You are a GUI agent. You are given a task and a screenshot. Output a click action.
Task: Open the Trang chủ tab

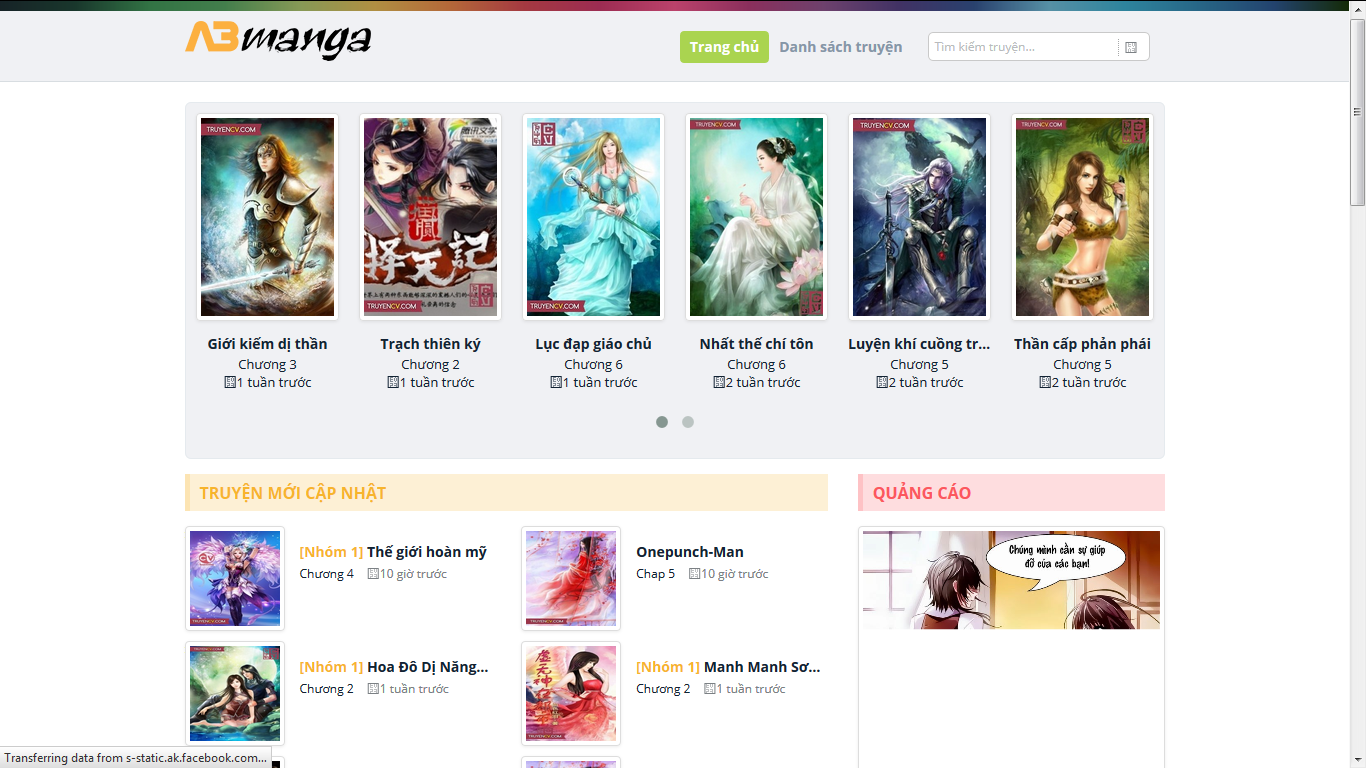click(724, 47)
